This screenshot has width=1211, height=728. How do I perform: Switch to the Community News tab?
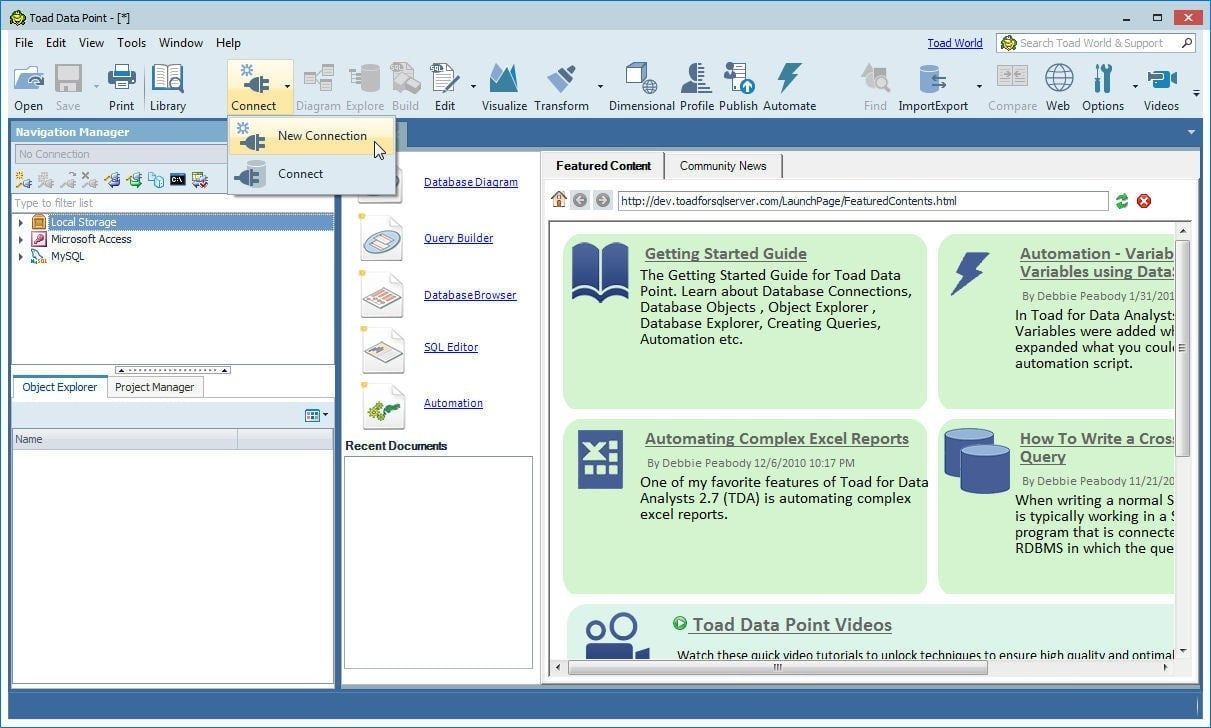pyautogui.click(x=723, y=166)
